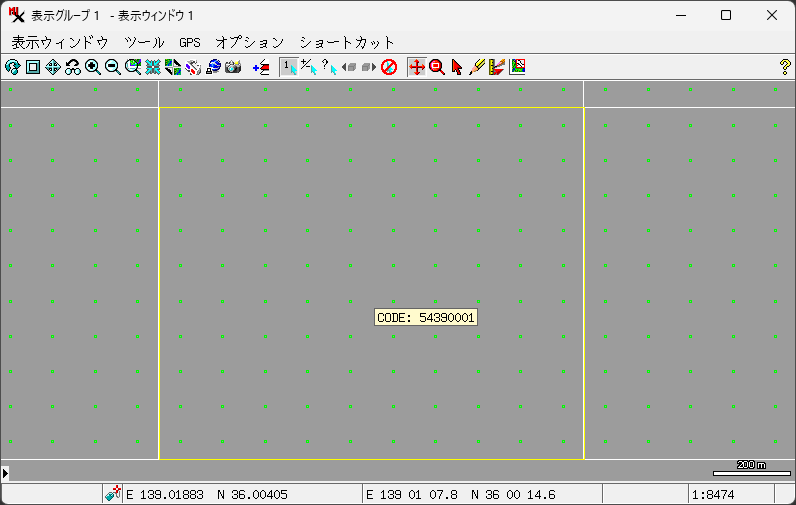Click the zoom in magnifier icon

(93, 67)
